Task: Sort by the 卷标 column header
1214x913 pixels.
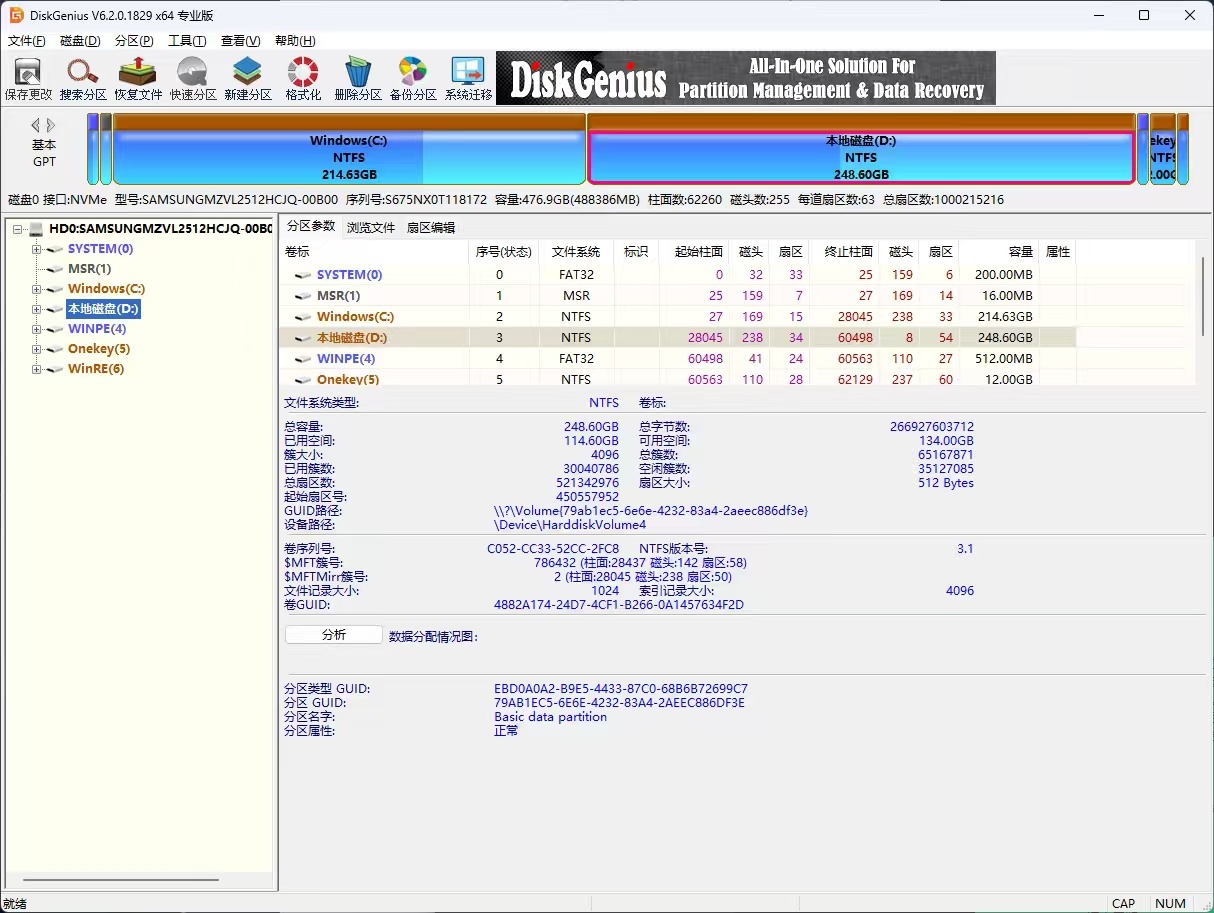Action: tap(374, 252)
